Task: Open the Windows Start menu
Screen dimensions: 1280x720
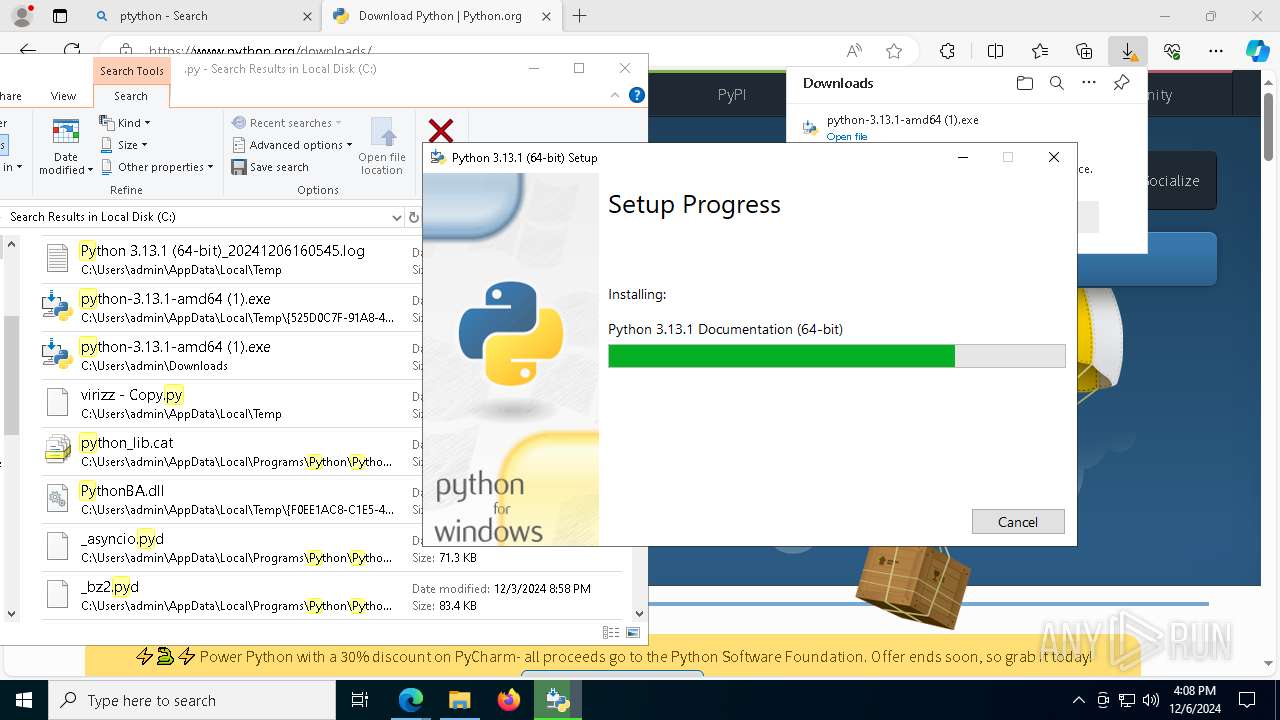Action: (23, 700)
